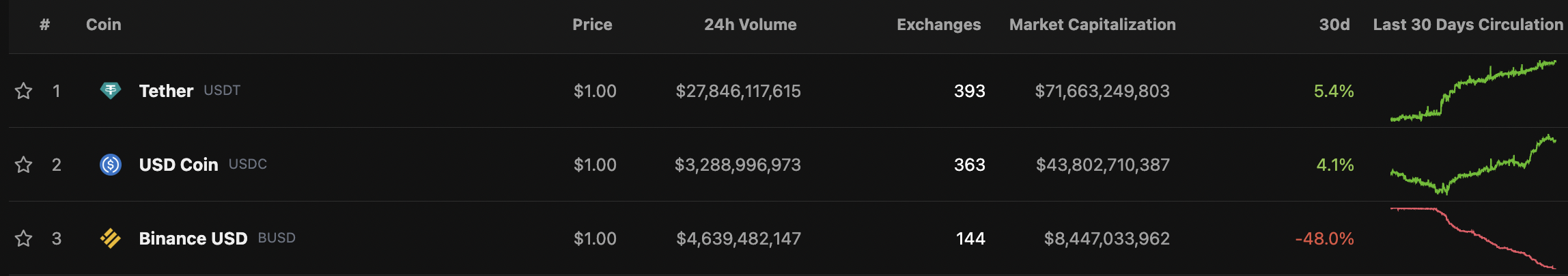Click the Binance USD logo icon

110,238
